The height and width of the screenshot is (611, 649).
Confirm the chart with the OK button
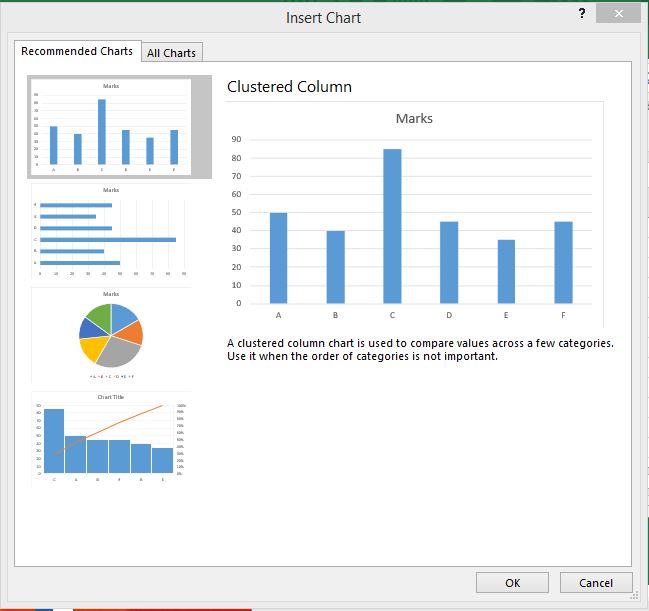click(x=512, y=583)
